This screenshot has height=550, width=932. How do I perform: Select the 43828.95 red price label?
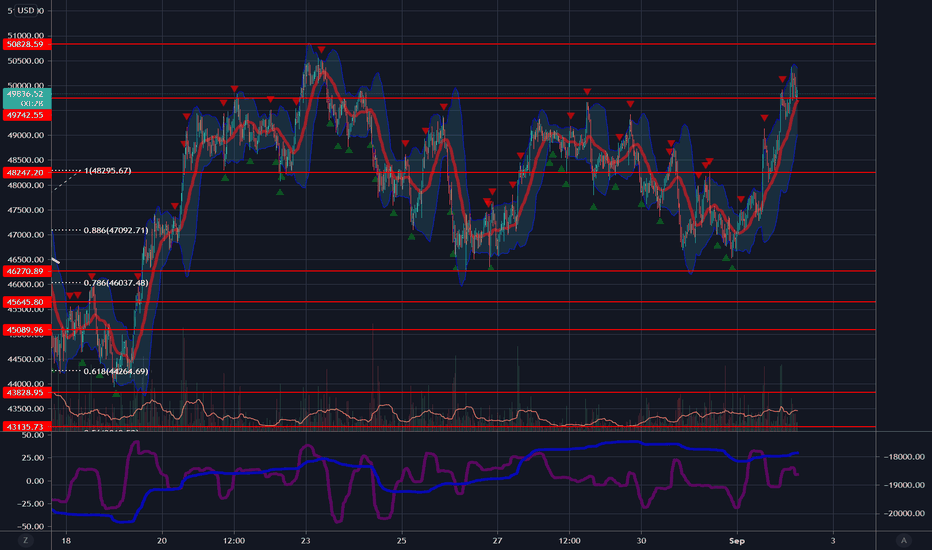(27, 392)
